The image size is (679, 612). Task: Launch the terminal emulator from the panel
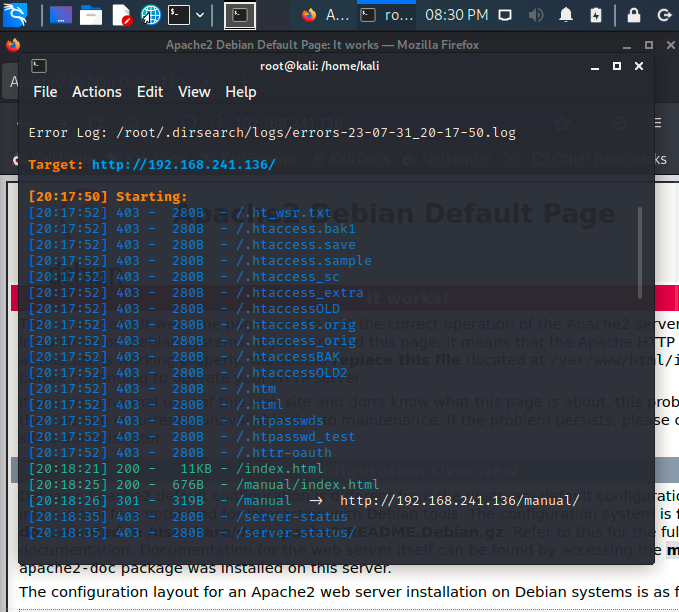click(178, 15)
